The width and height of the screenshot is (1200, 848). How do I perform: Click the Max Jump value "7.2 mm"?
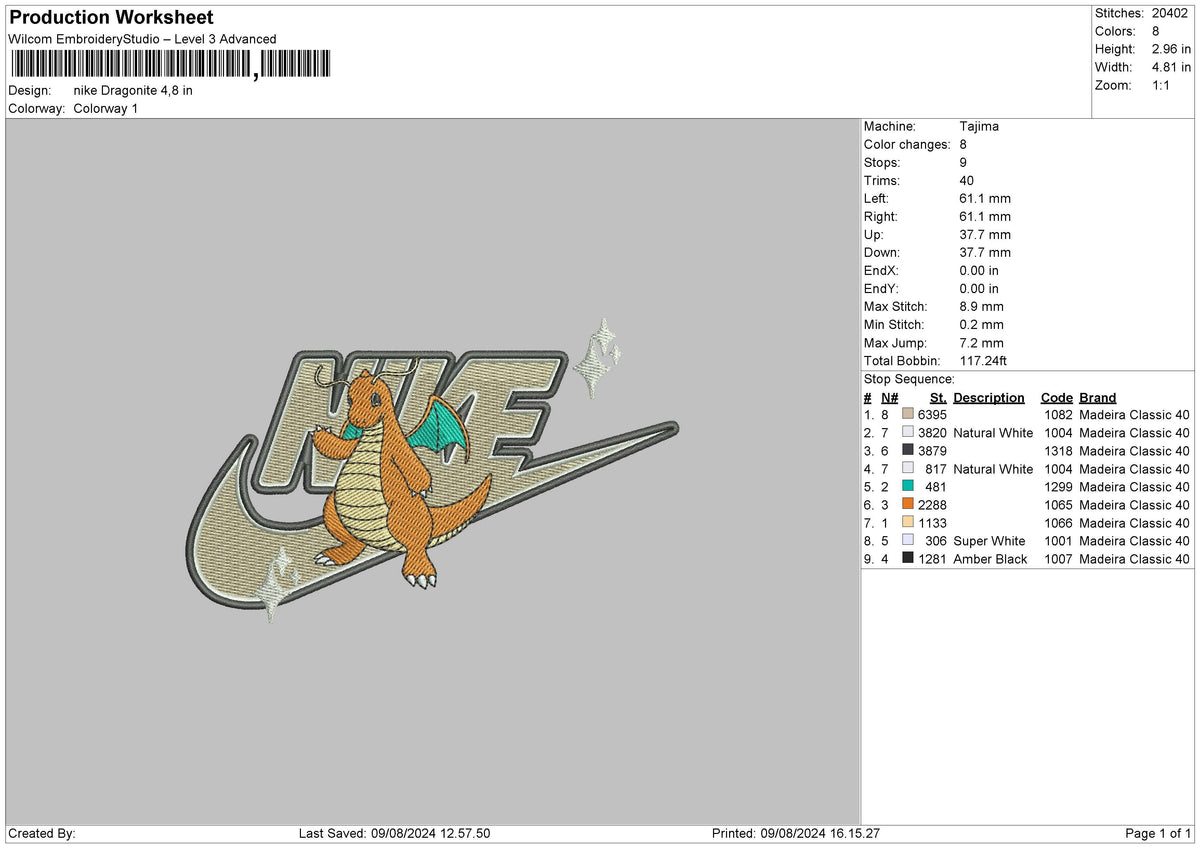(x=981, y=342)
